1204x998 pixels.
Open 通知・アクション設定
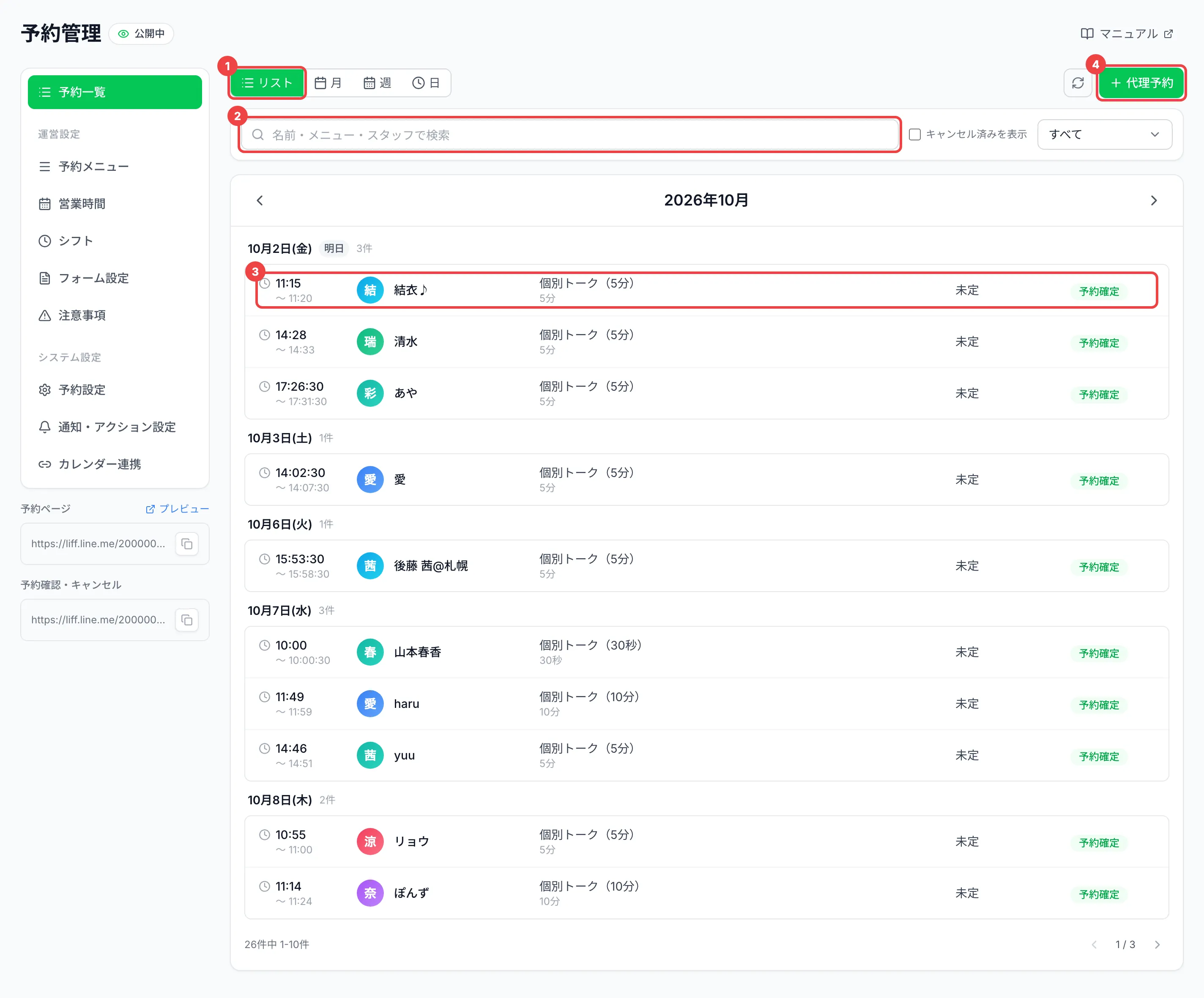(115, 427)
